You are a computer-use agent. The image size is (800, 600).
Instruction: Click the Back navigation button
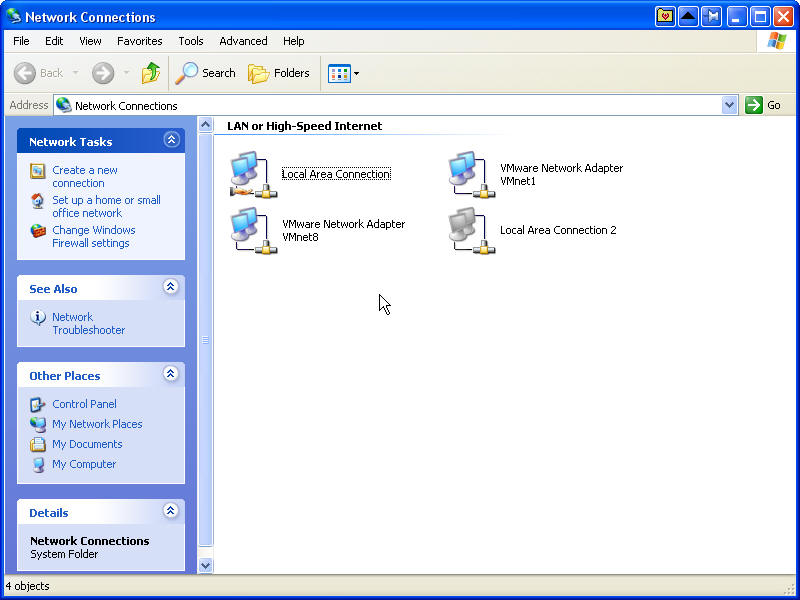[40, 73]
